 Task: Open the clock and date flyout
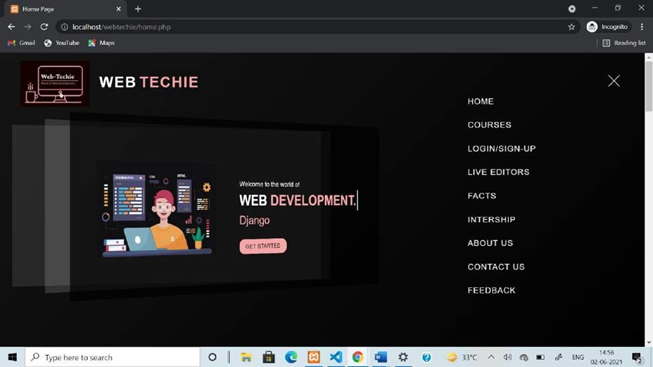(x=606, y=357)
